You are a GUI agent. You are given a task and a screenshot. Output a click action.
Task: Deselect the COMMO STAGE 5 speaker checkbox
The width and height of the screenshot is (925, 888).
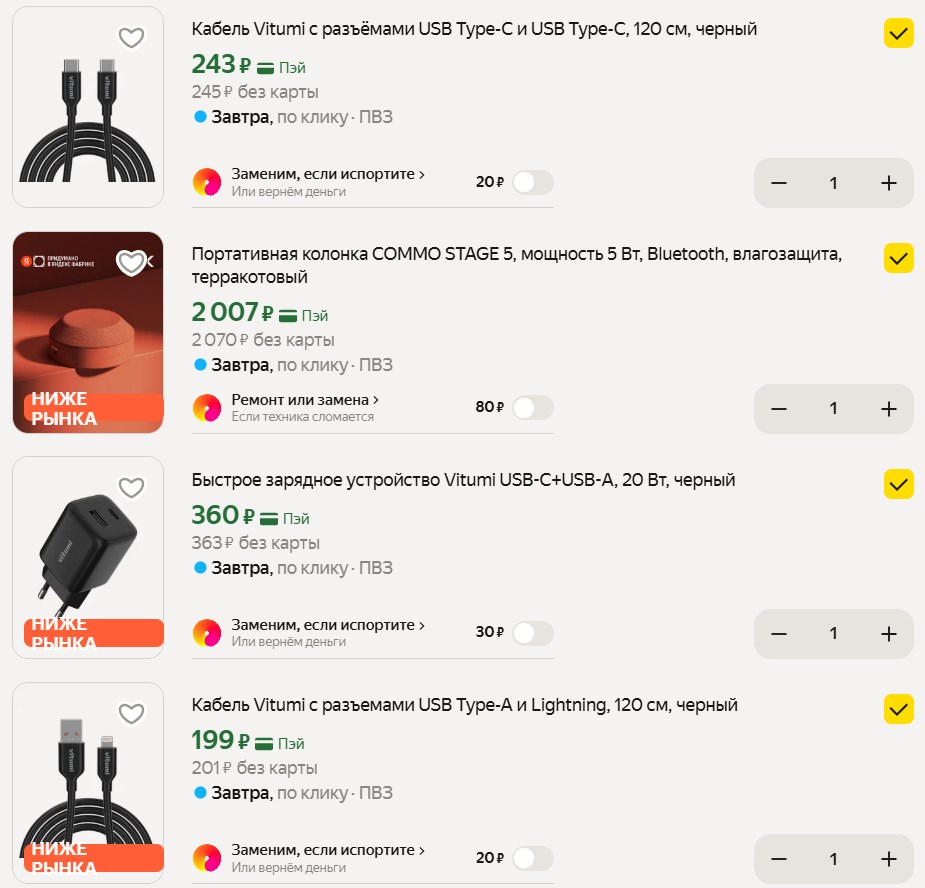click(899, 258)
